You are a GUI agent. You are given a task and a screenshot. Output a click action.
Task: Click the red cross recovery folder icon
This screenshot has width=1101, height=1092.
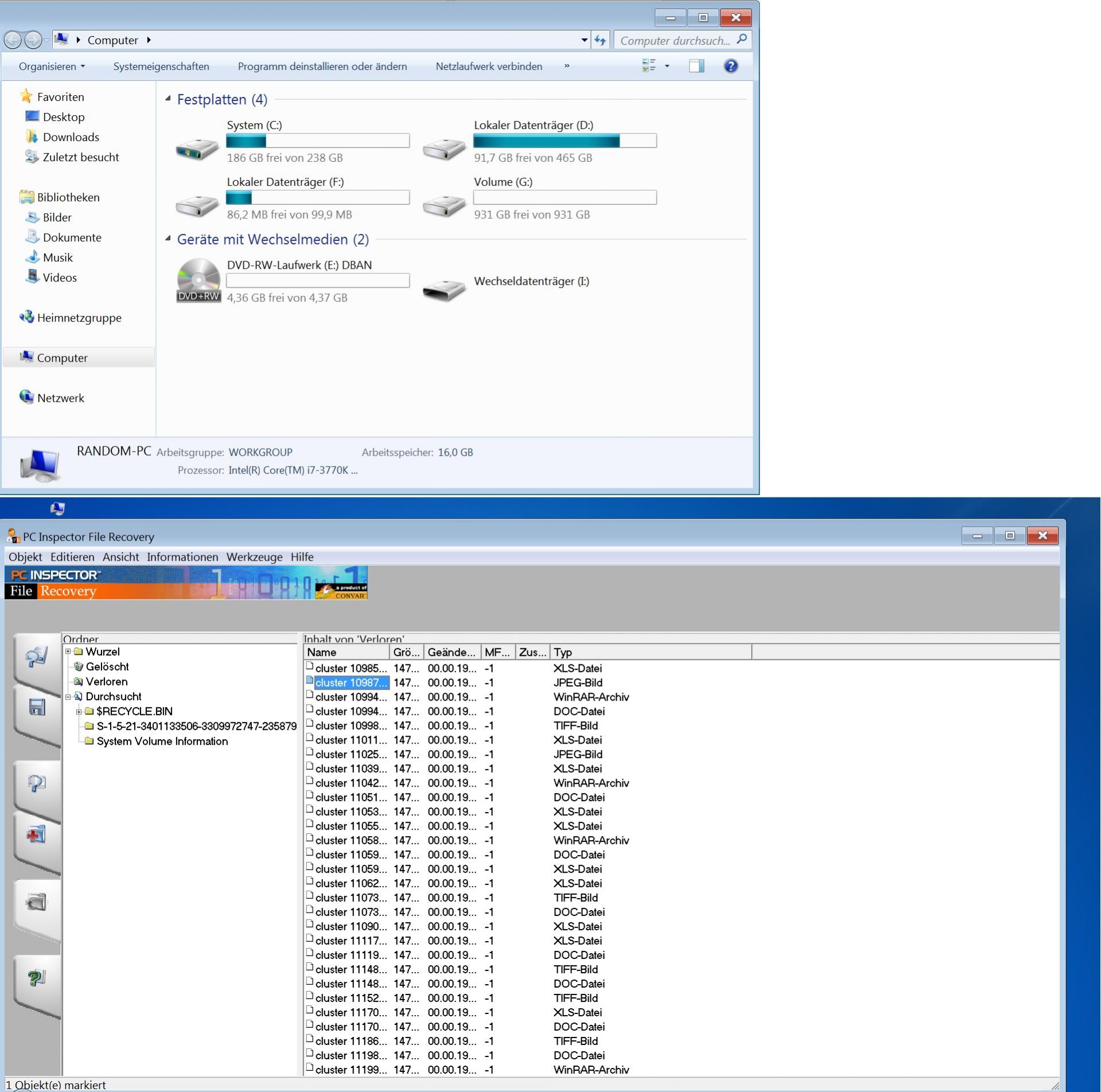37,835
